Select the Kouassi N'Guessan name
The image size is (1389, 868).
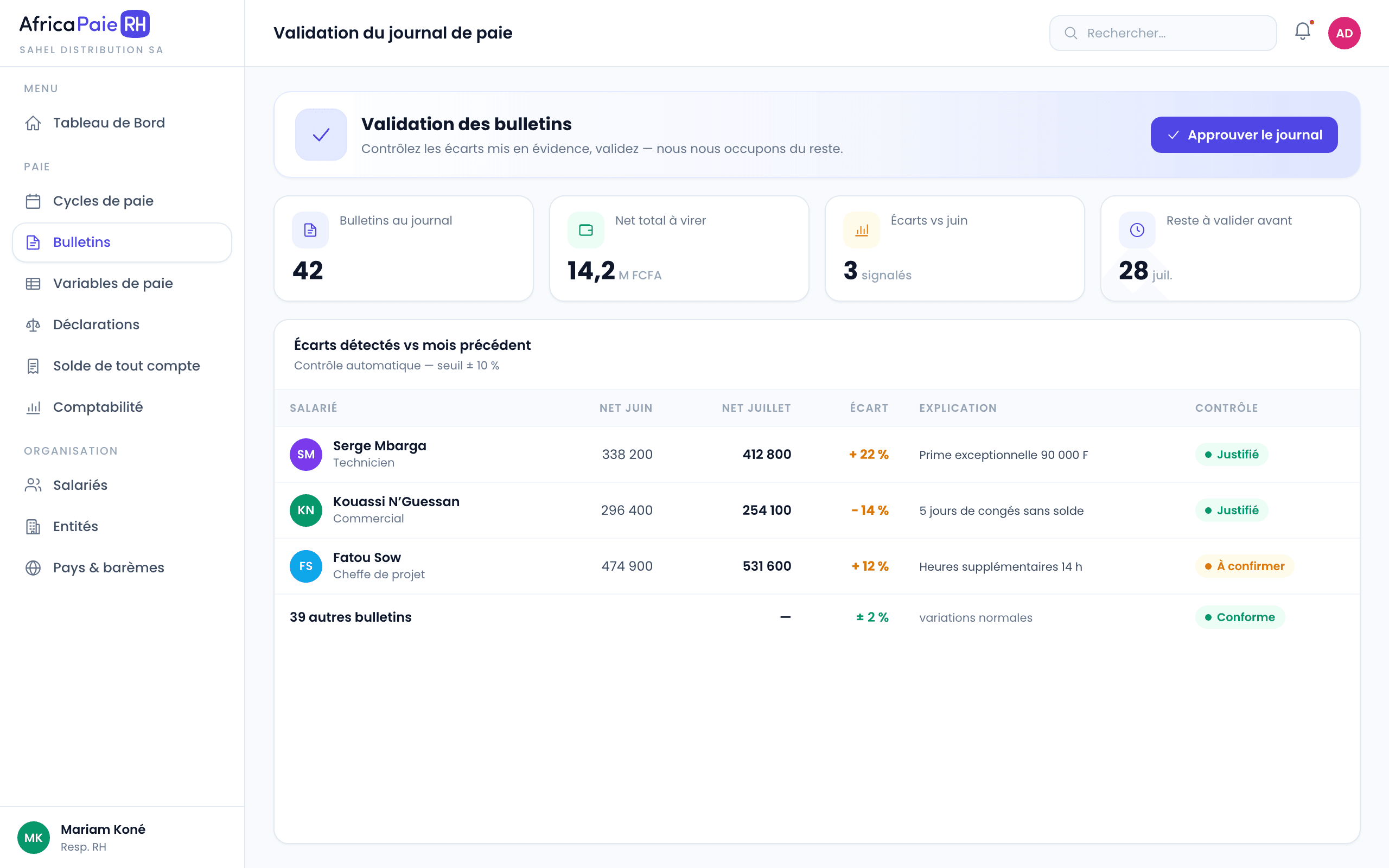[396, 502]
